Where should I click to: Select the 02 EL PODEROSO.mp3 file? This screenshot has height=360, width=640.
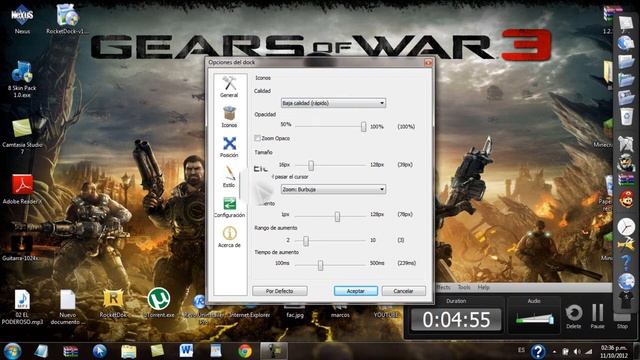(x=22, y=307)
